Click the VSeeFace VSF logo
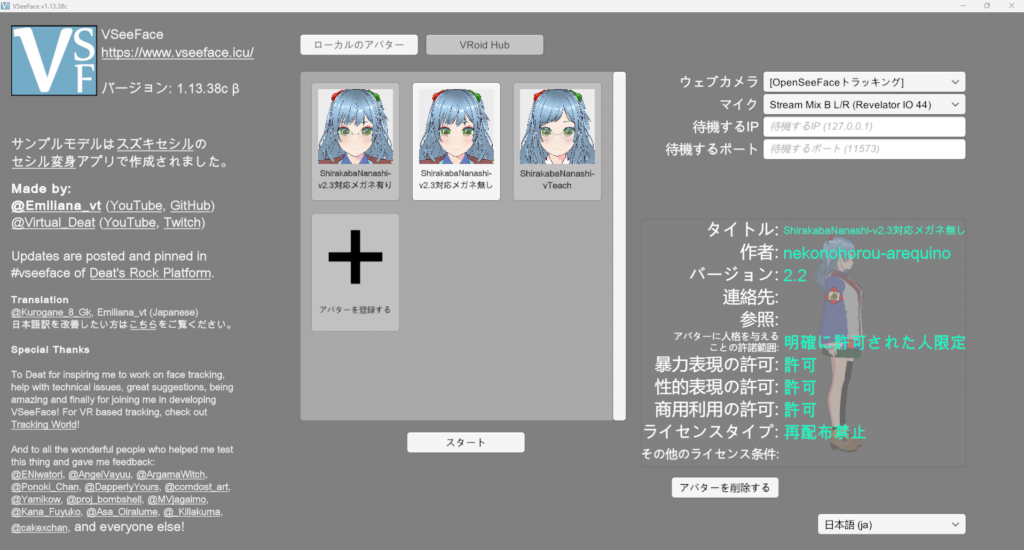1024x550 pixels. pos(54,61)
